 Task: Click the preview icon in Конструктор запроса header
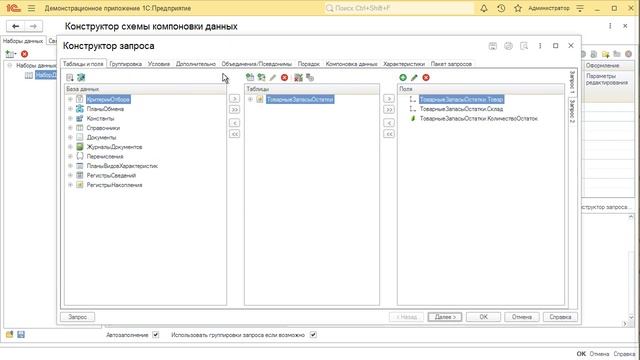tap(524, 46)
